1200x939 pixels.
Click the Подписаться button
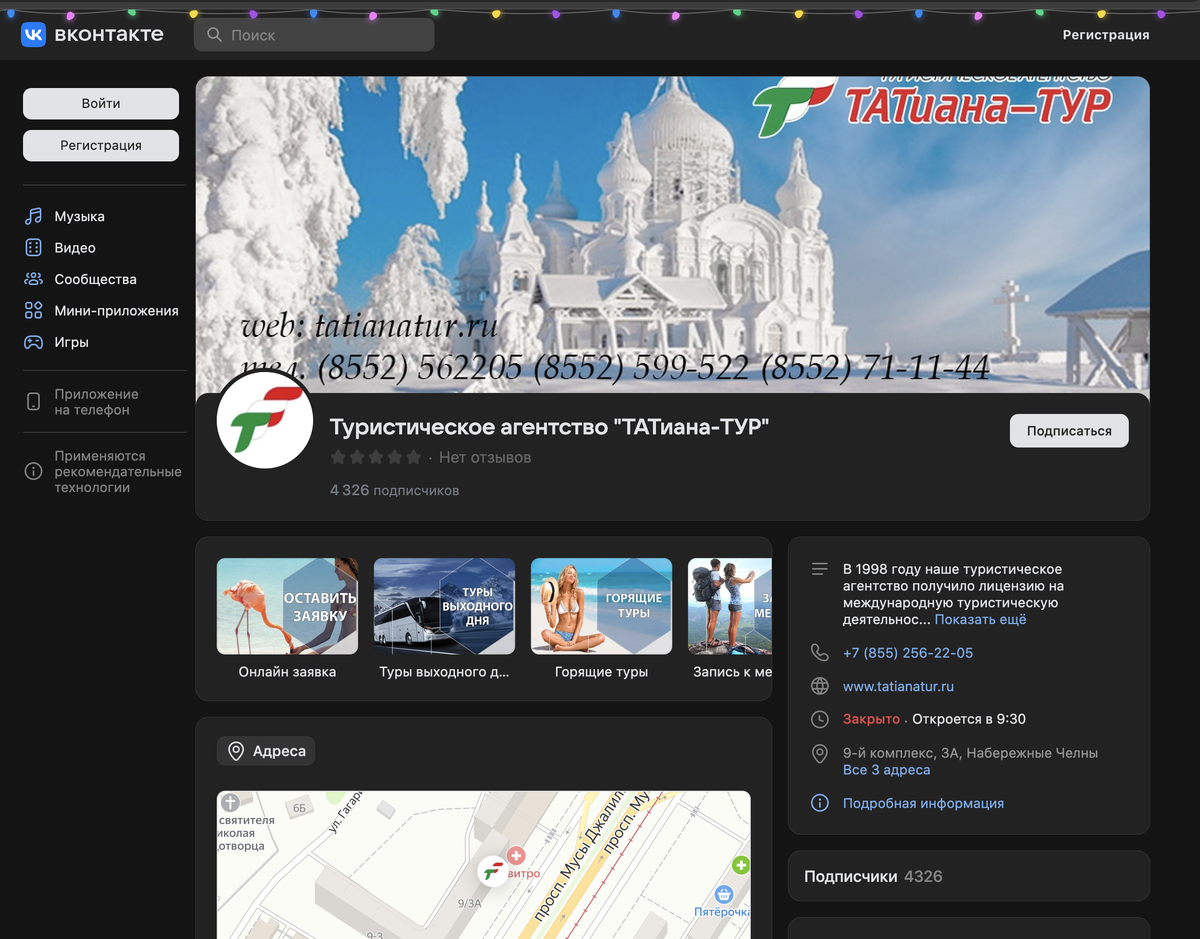(1069, 431)
